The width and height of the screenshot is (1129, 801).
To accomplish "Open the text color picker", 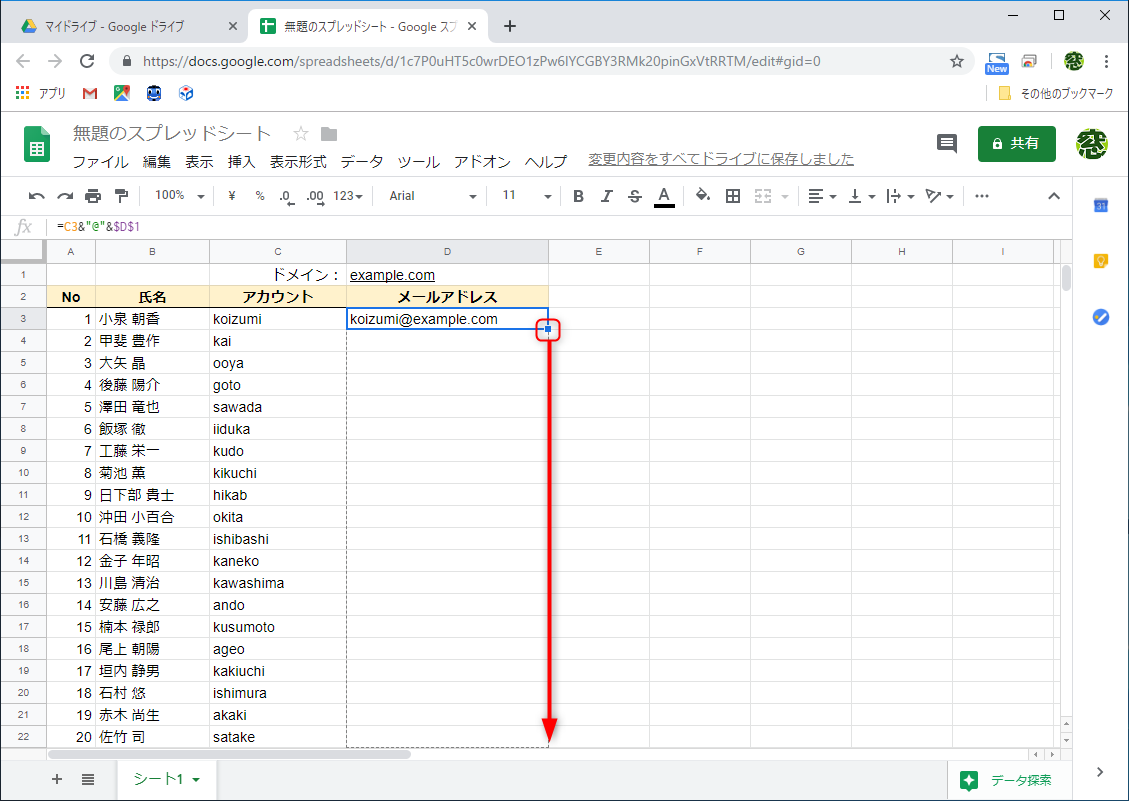I will (663, 196).
